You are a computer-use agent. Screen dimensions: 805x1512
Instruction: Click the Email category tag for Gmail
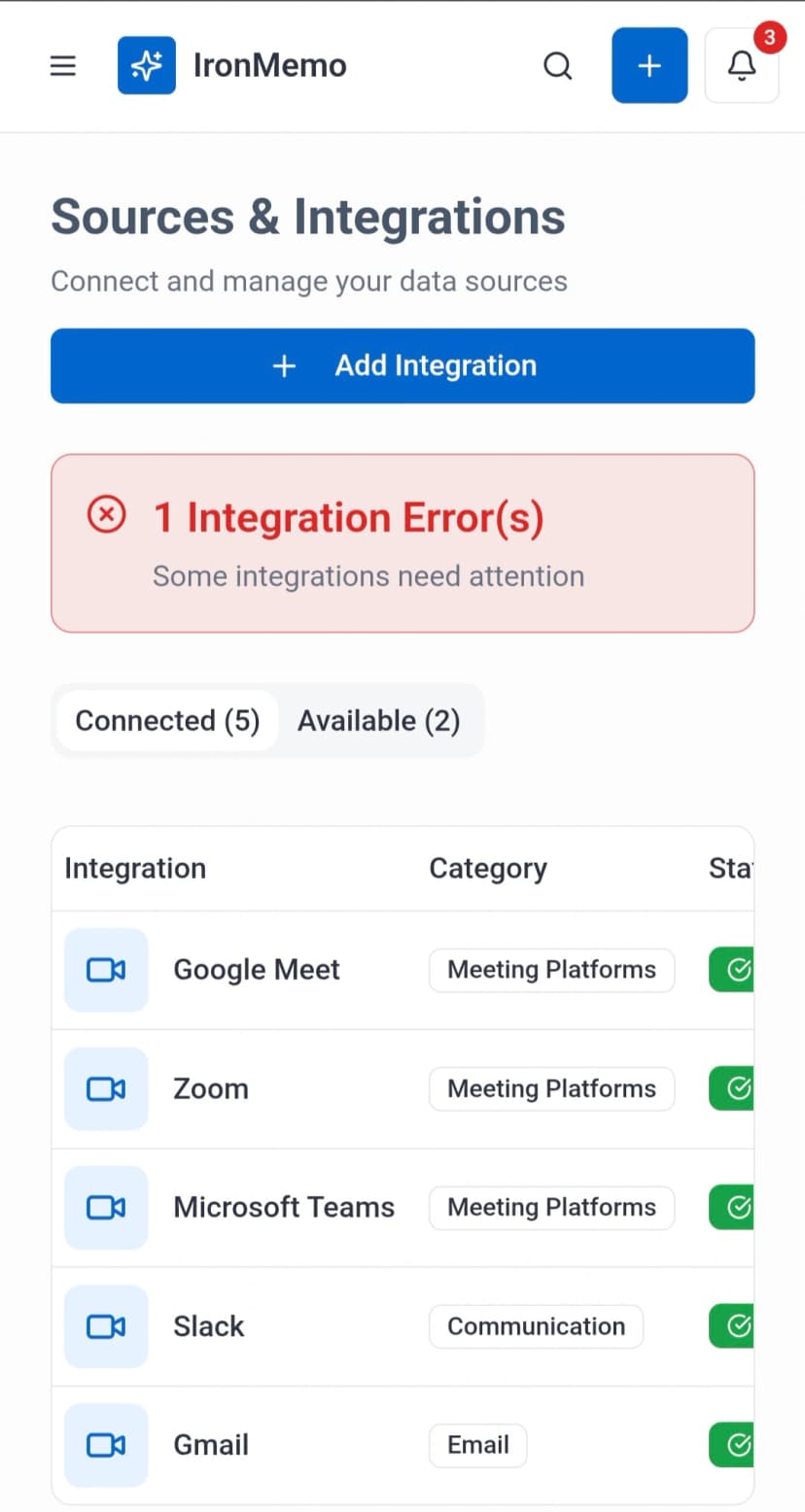tap(477, 1445)
